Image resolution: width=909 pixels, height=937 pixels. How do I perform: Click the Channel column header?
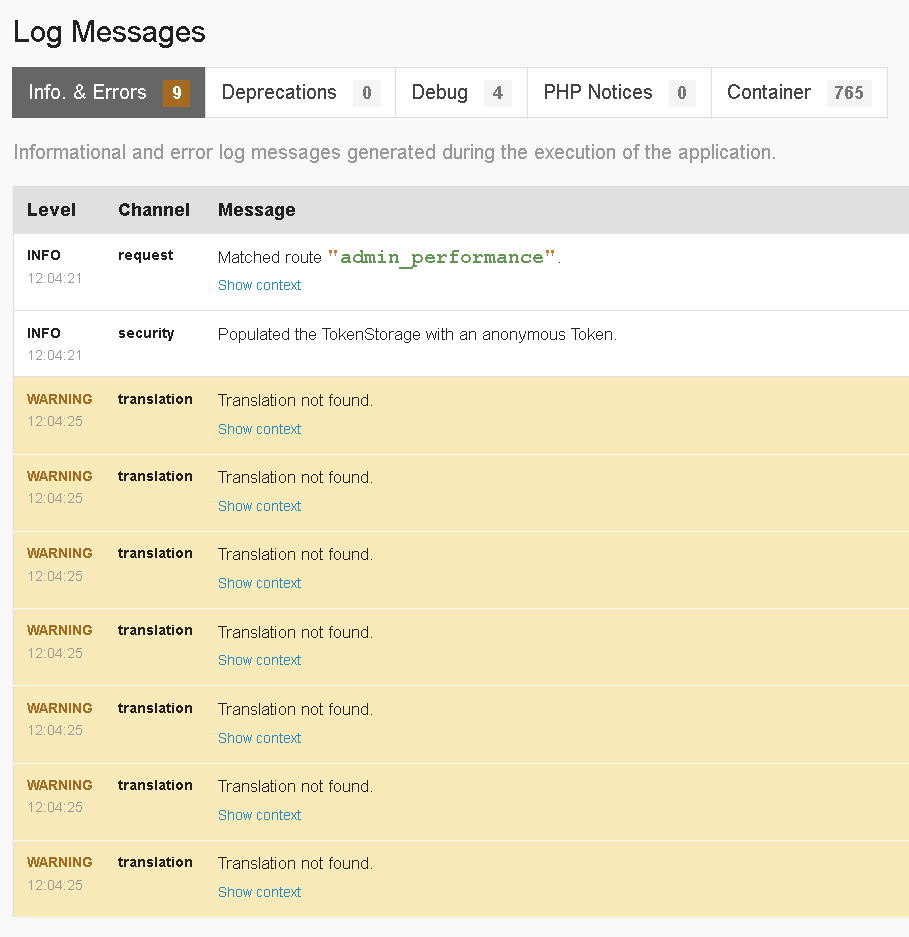[x=154, y=210]
